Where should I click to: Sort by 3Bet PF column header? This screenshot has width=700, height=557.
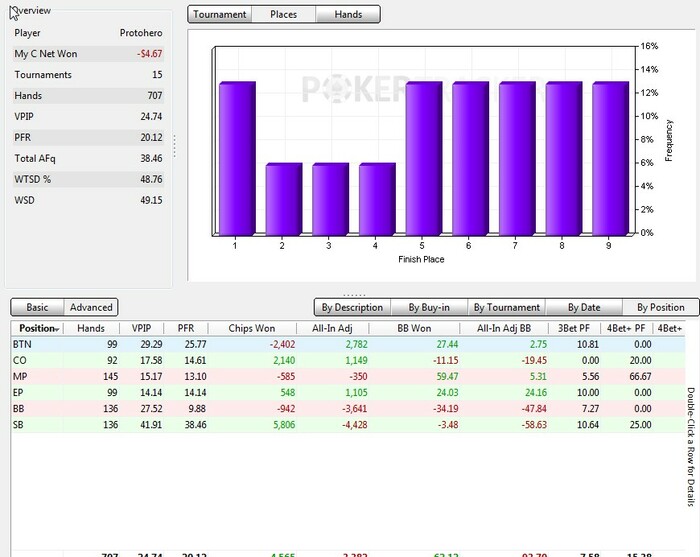pyautogui.click(x=574, y=328)
